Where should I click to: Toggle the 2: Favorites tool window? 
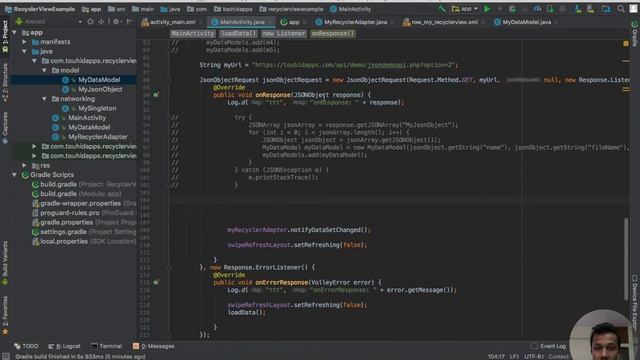pos(5,315)
